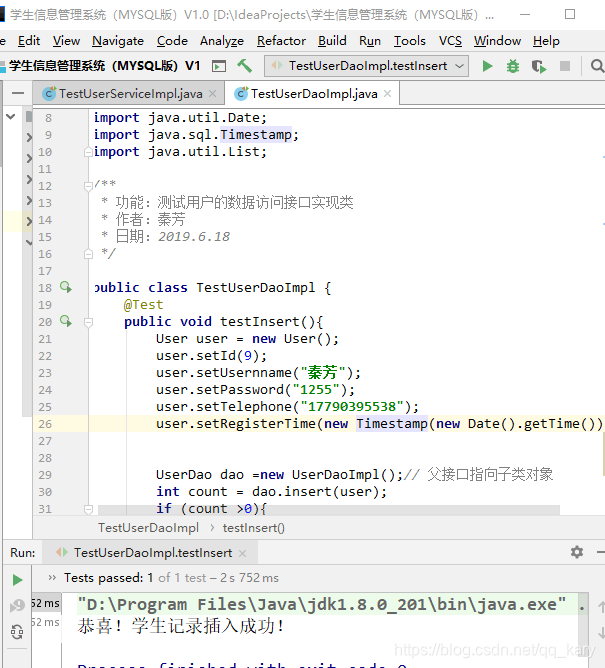Open the Run menu

pos(370,41)
